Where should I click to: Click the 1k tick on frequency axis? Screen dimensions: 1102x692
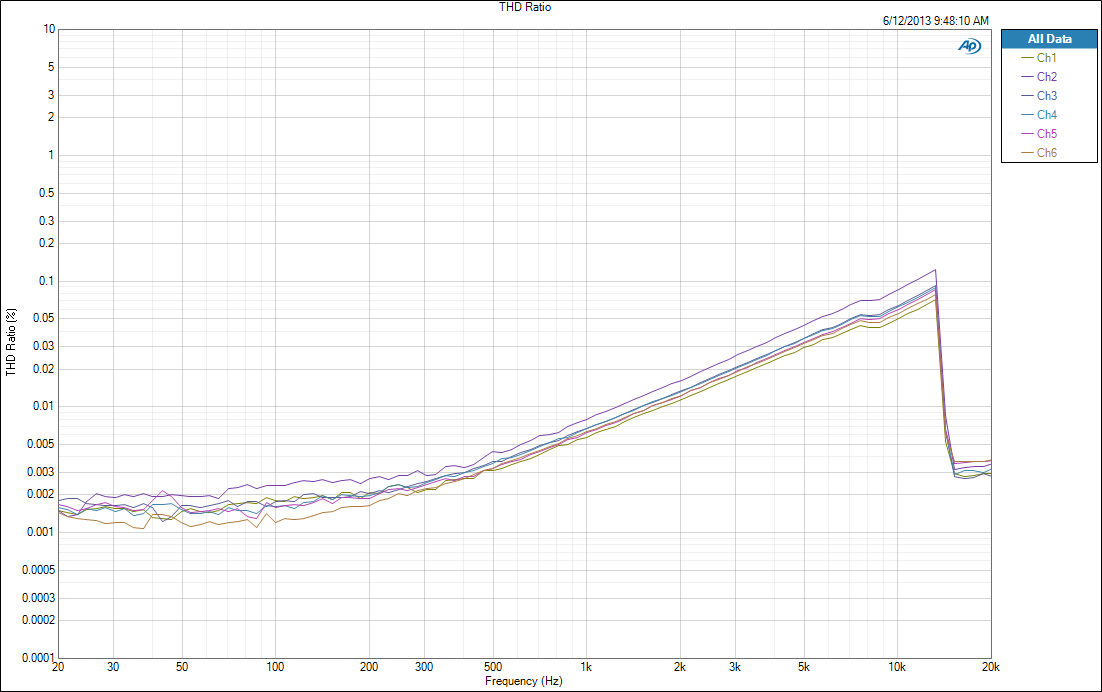tap(586, 667)
